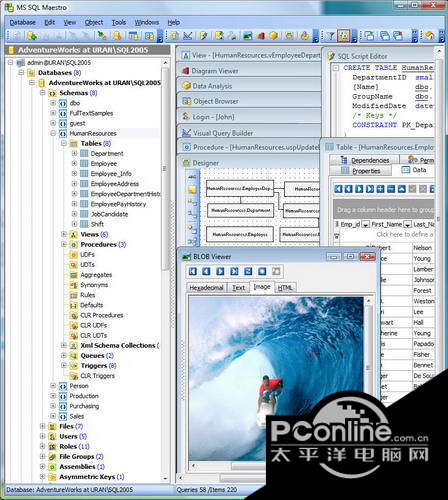Click the red diagram chart icon in toolbar
This screenshot has height=500, width=448.
261,35
